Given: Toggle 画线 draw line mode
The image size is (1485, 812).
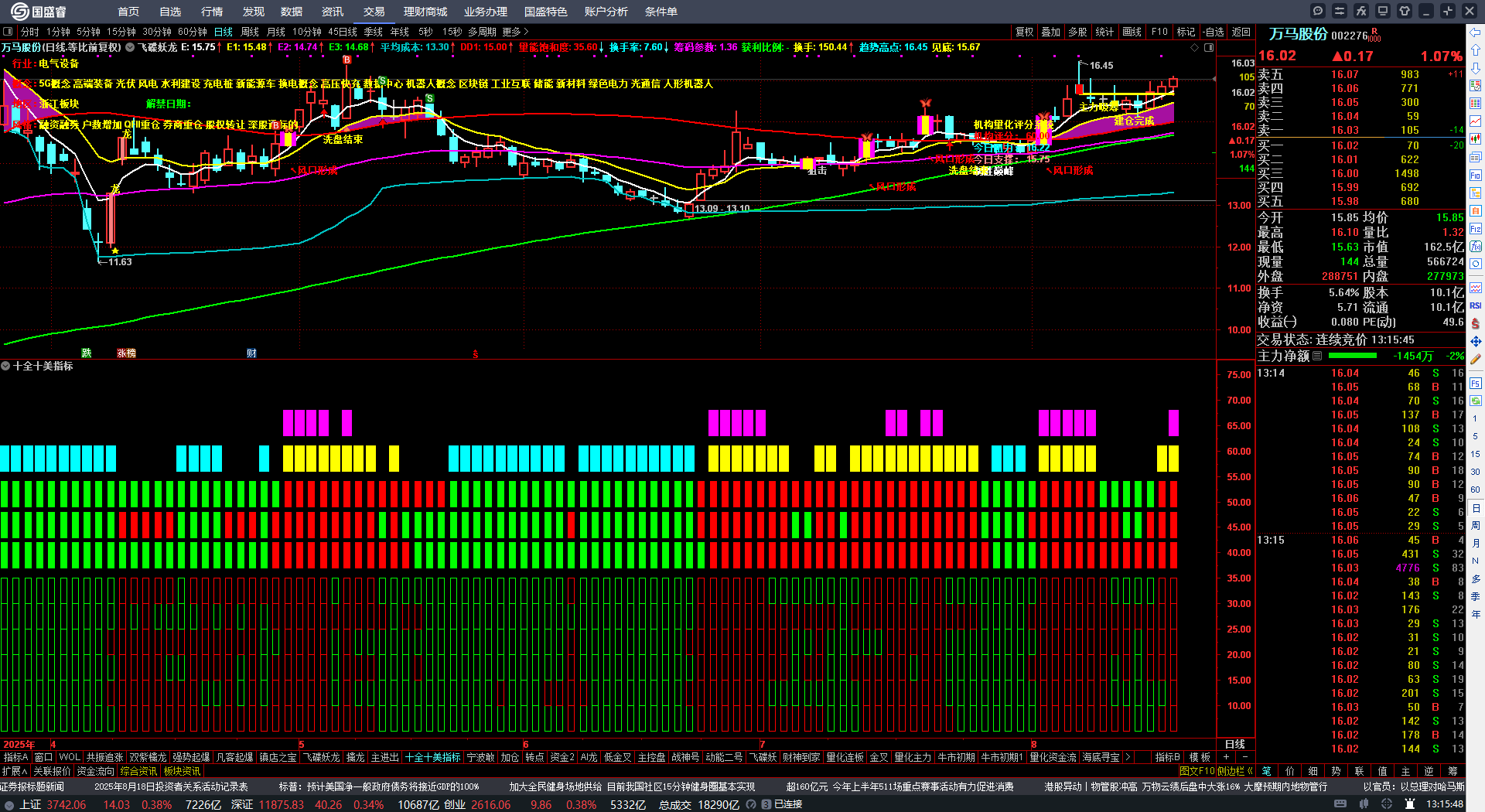Looking at the screenshot, I should click(1132, 32).
